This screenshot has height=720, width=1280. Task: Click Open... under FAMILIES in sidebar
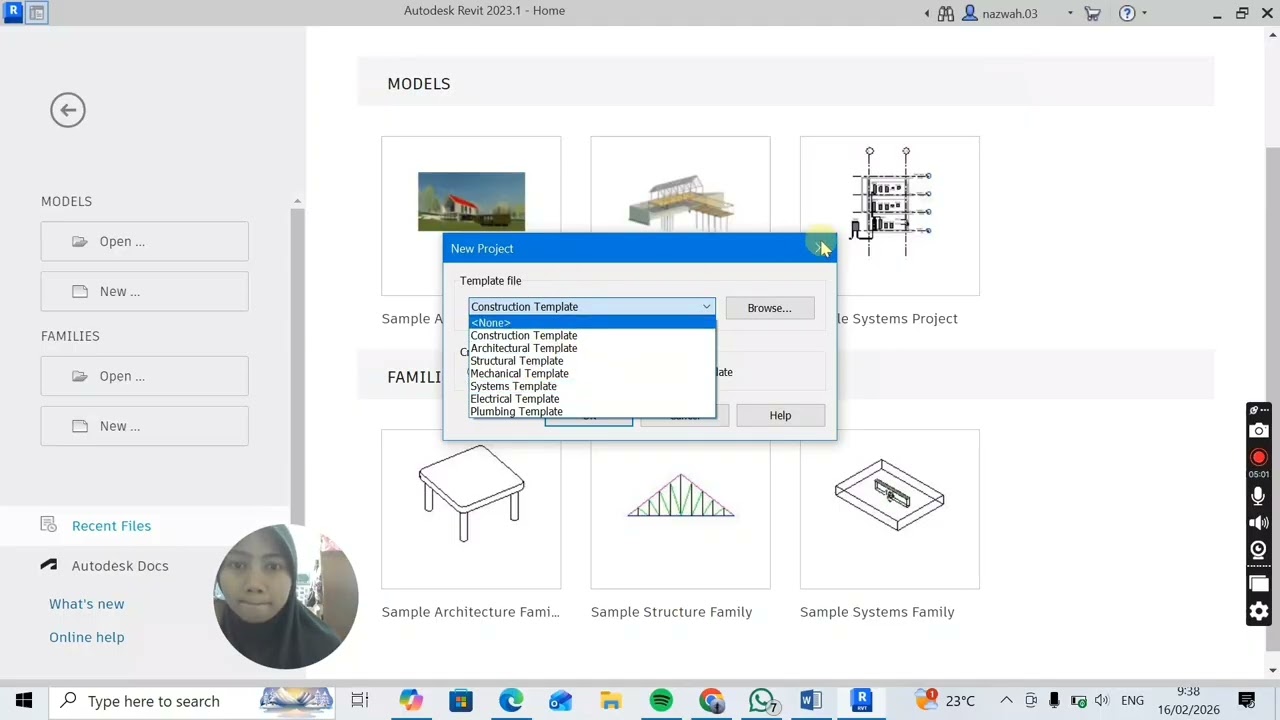145,376
